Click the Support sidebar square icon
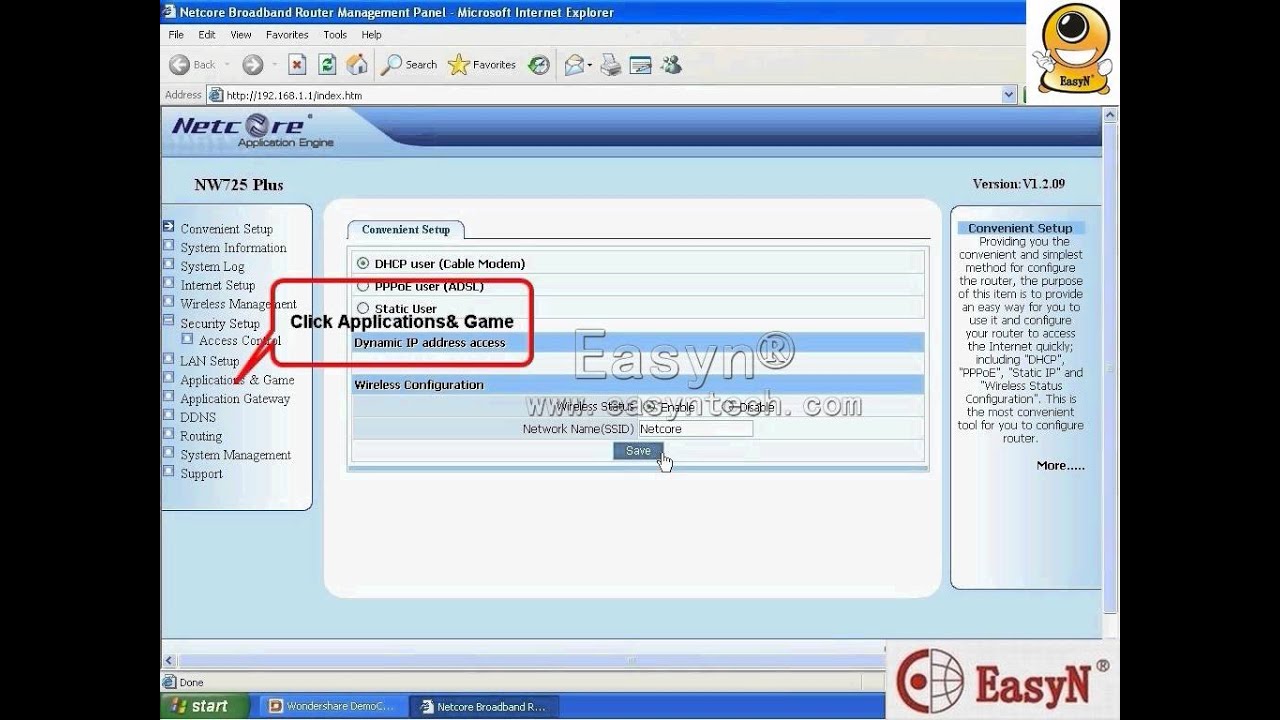 tap(169, 472)
